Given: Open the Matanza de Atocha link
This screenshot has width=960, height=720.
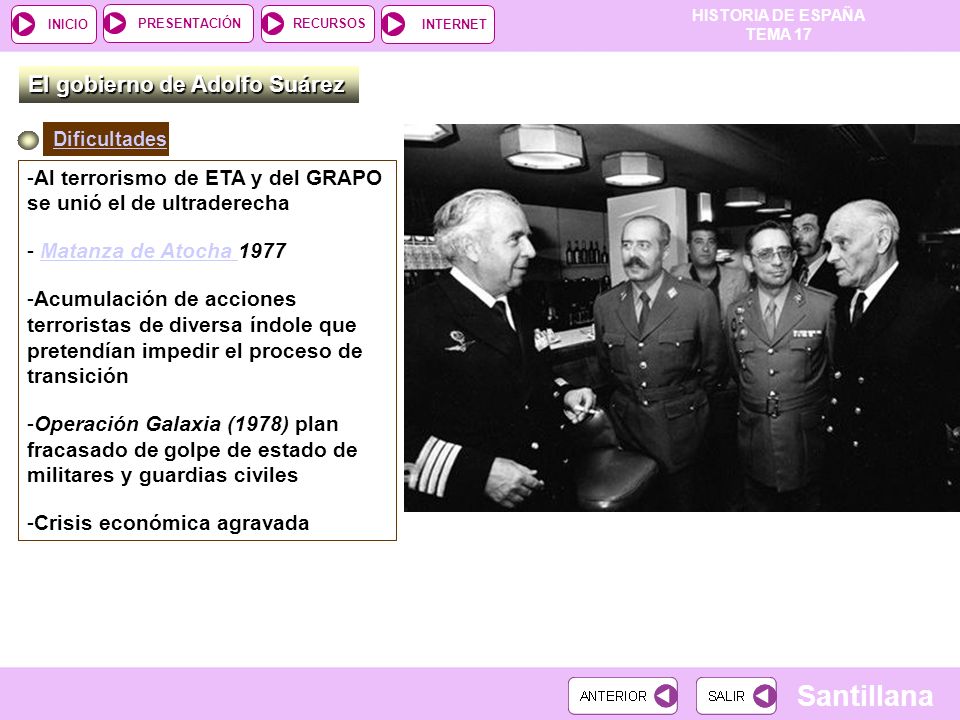Looking at the screenshot, I should coord(138,251).
